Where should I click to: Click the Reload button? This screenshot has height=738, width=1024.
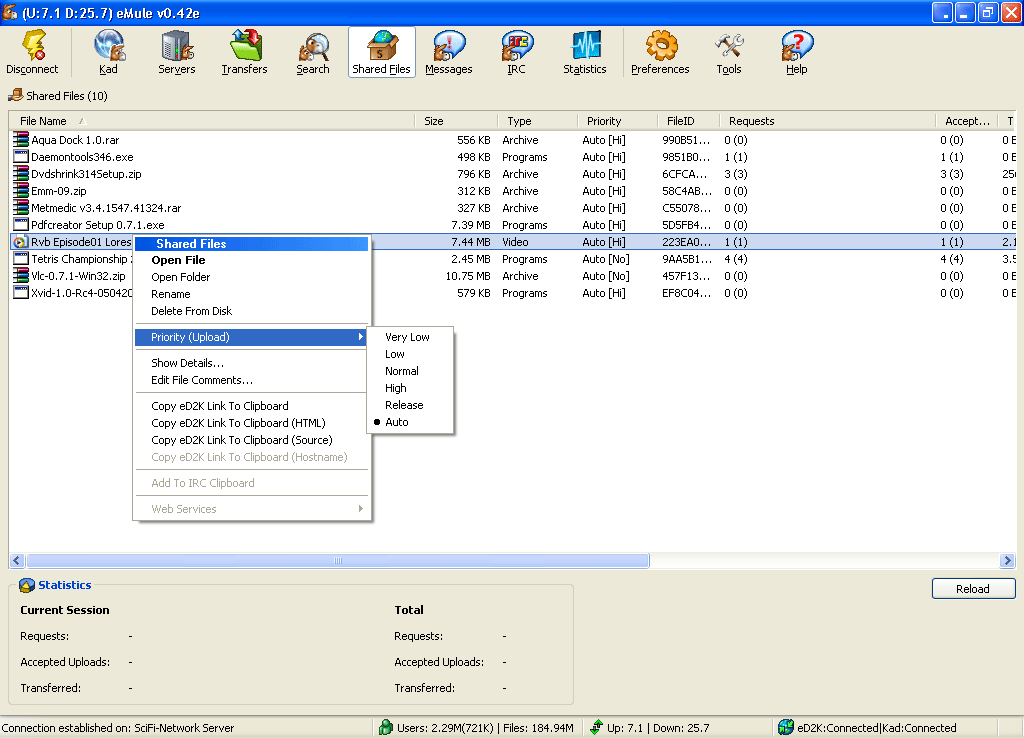973,588
